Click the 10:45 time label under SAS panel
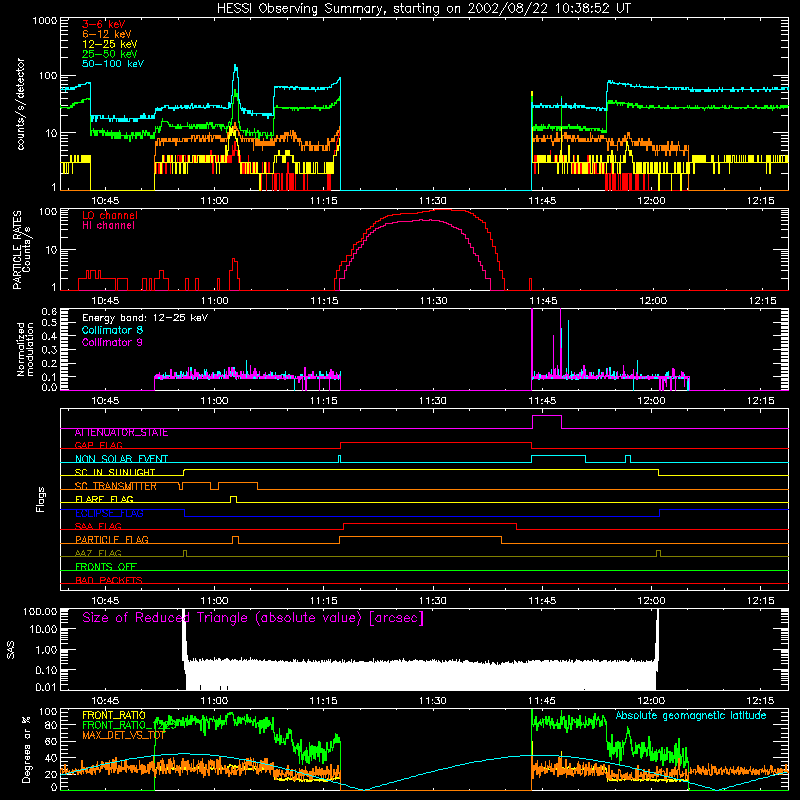 tap(105, 701)
